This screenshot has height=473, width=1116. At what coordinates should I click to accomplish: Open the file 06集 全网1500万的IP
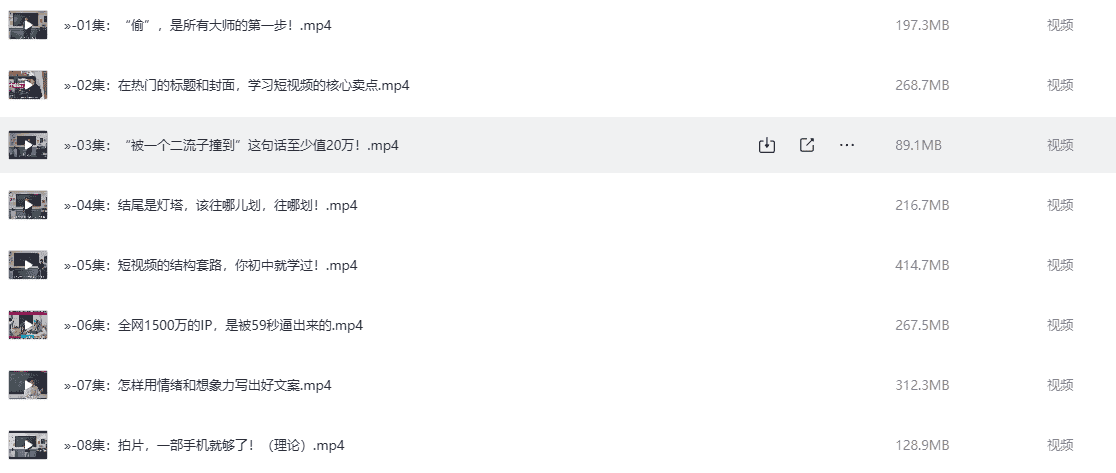tap(213, 325)
